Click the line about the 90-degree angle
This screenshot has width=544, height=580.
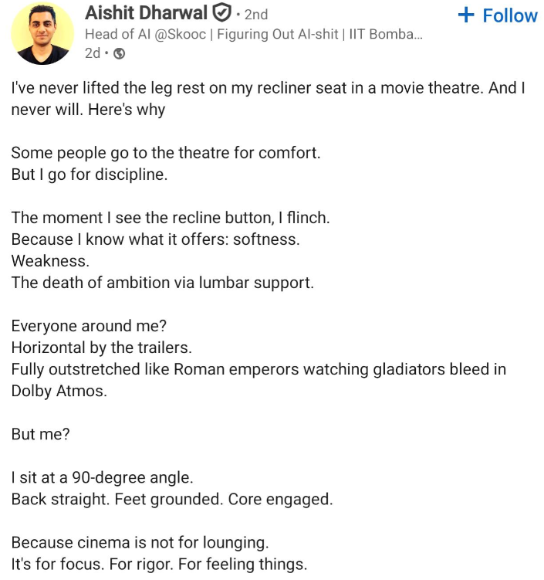pos(102,478)
